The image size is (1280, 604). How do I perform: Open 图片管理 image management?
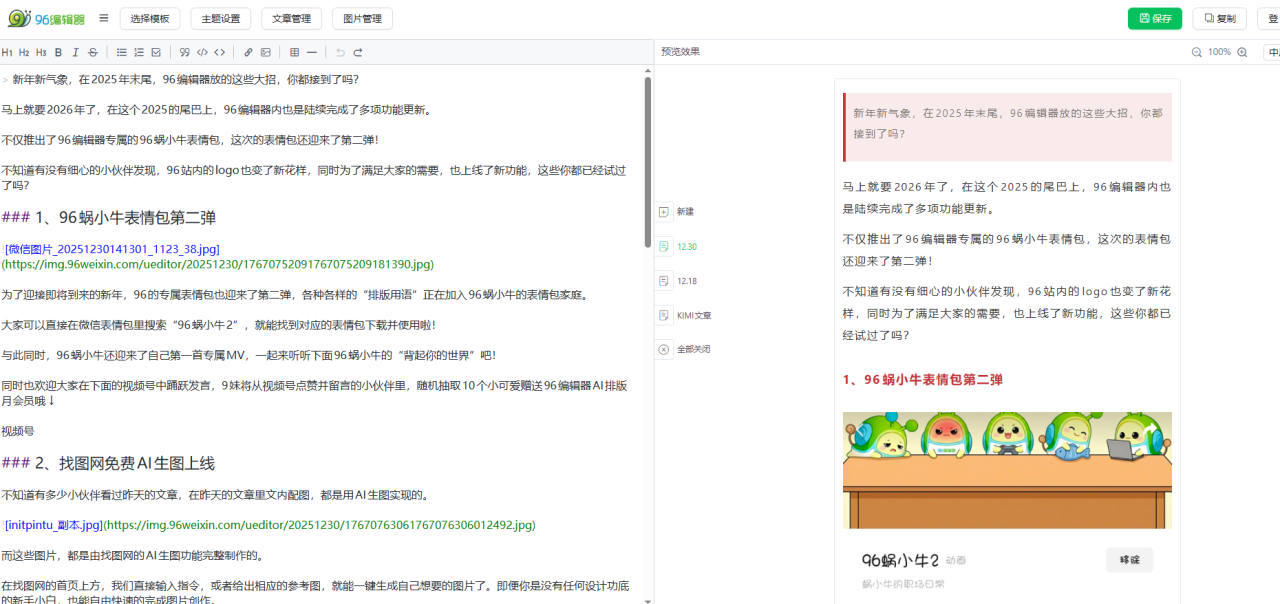362,18
